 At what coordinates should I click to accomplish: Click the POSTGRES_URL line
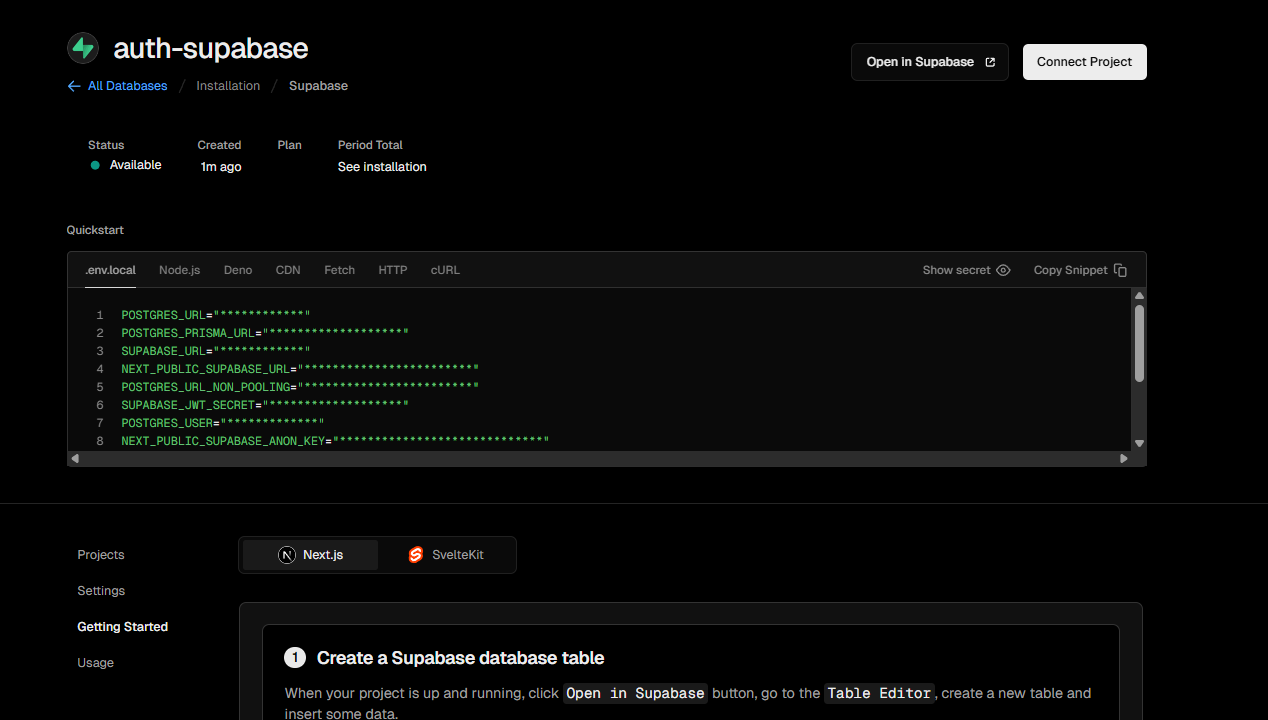click(x=216, y=315)
